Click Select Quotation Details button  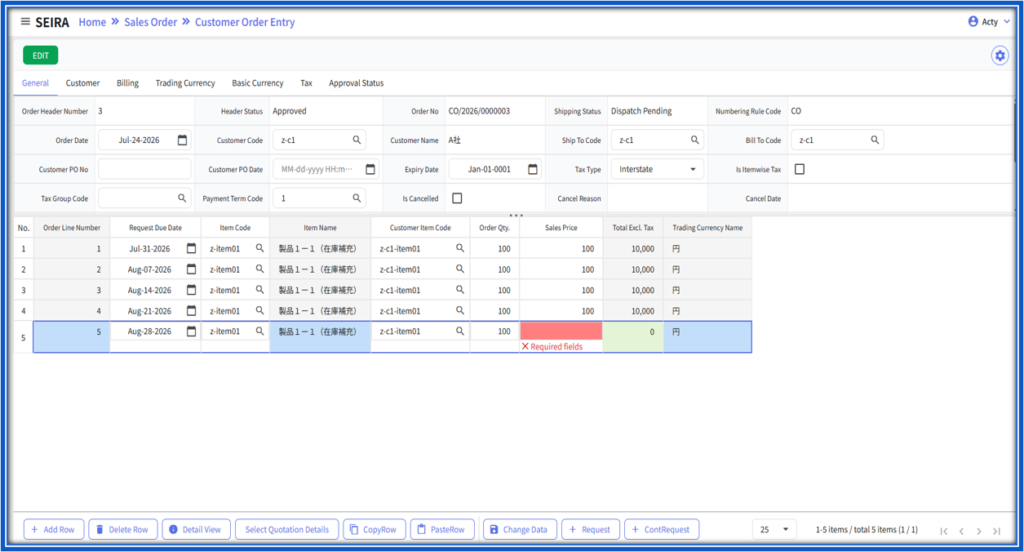tap(287, 529)
